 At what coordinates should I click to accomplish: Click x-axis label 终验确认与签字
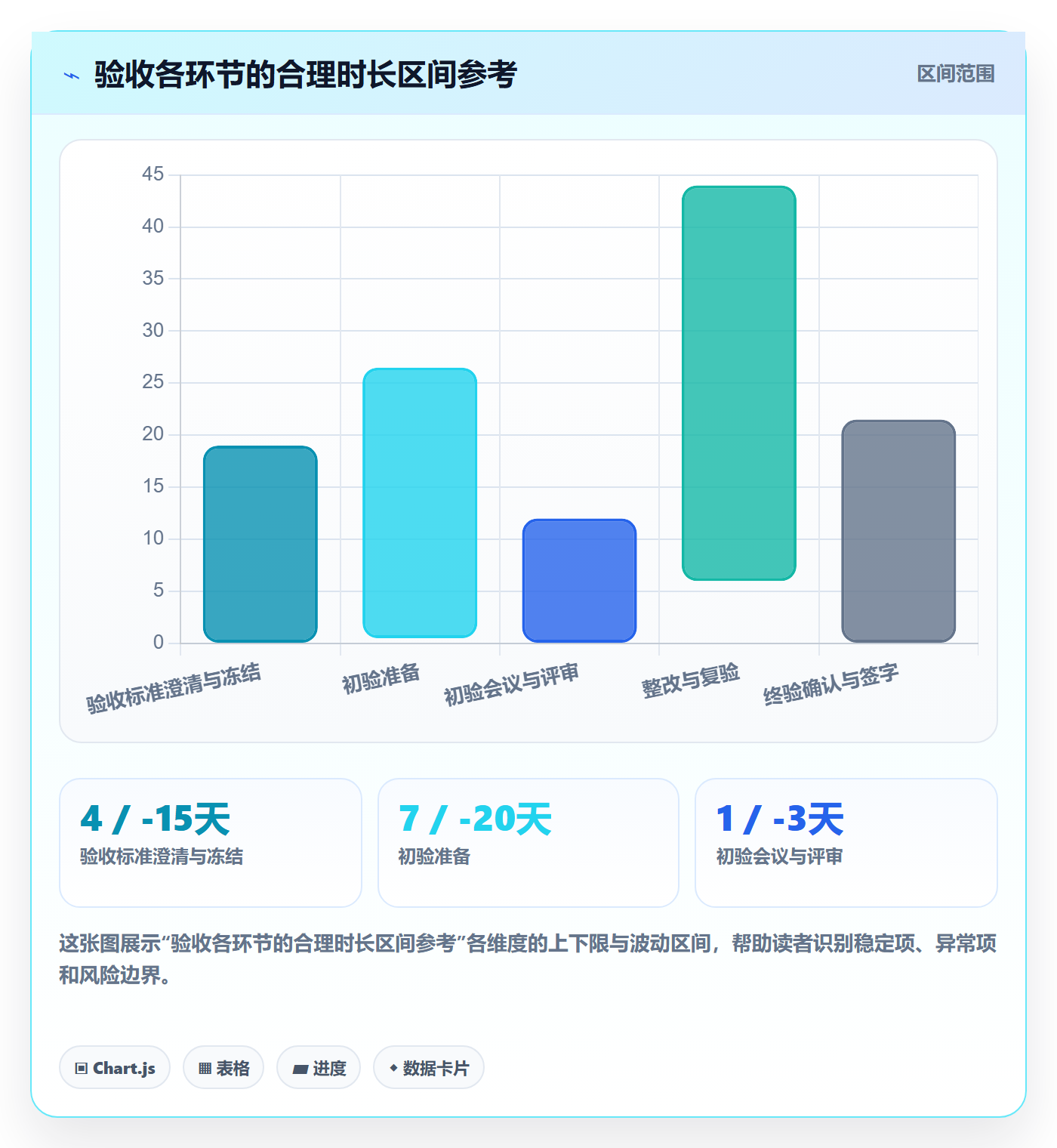click(x=831, y=684)
